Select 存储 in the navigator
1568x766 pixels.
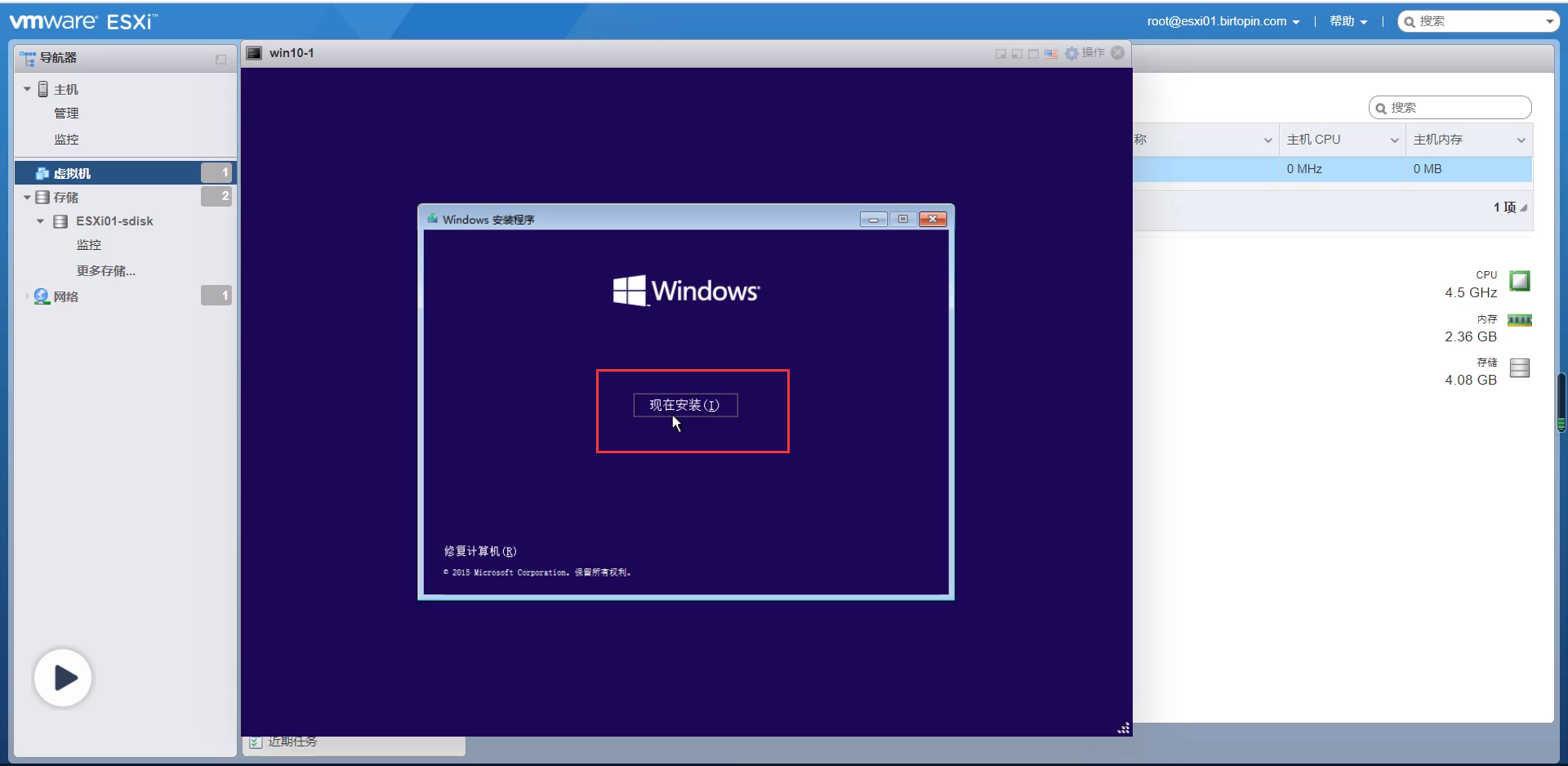pyautogui.click(x=66, y=198)
